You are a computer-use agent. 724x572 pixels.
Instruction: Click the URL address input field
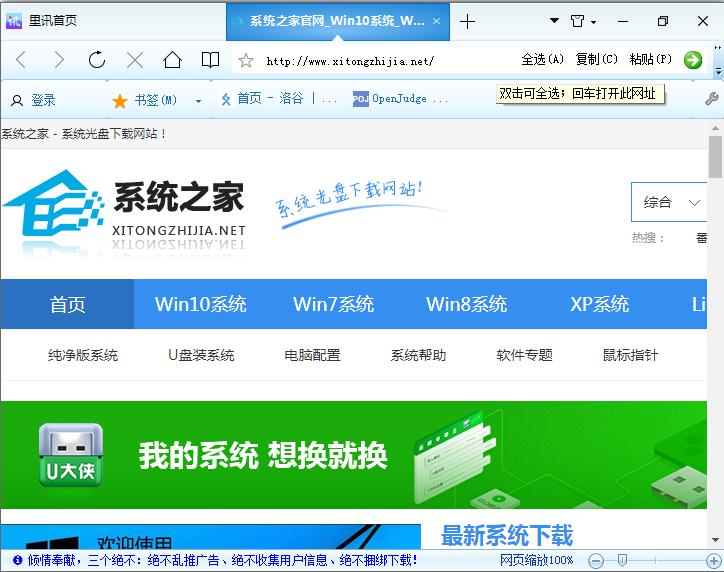tap(380, 61)
